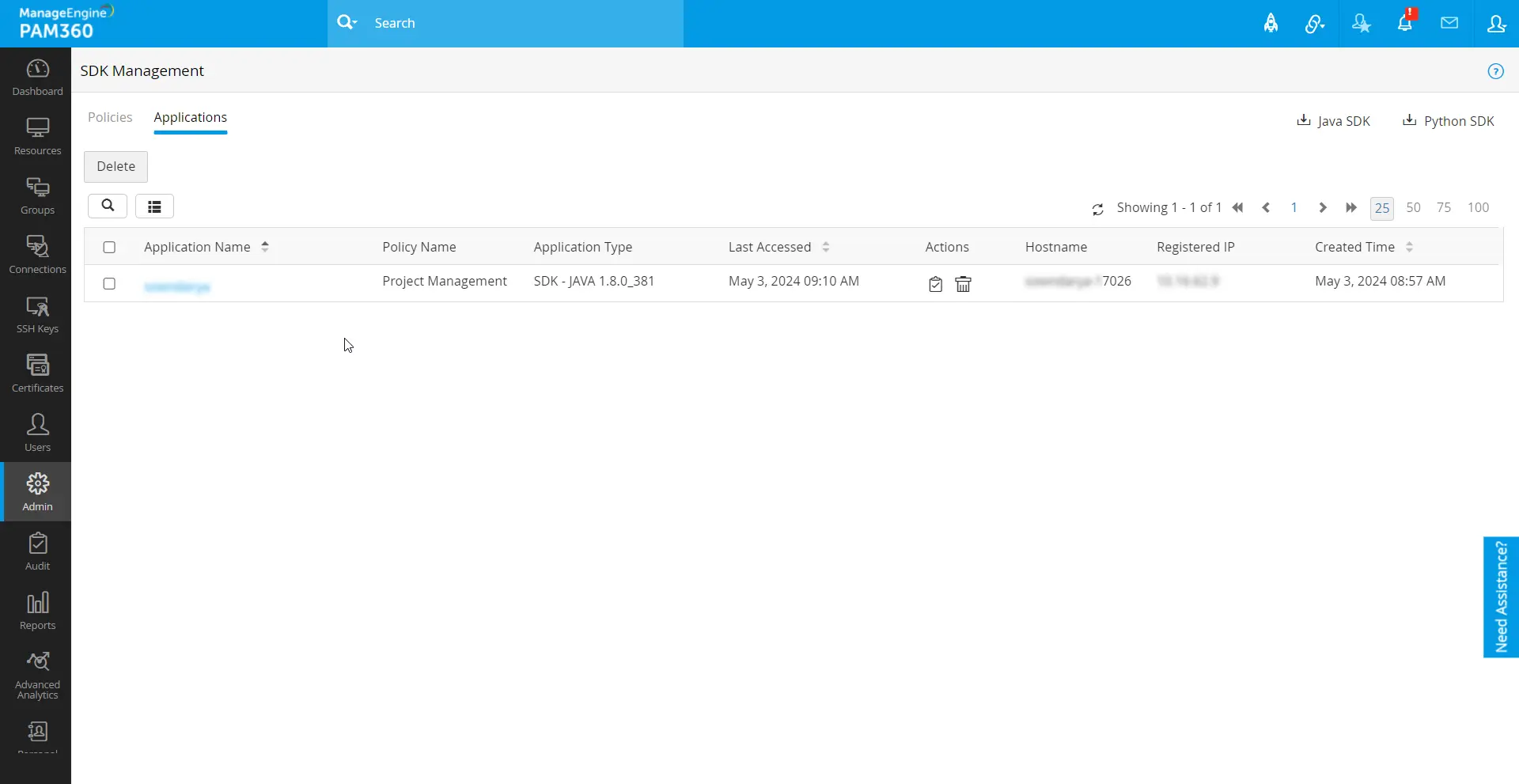Screen dimensions: 1519x784
Task: Select the Applications tab
Action: [190, 117]
